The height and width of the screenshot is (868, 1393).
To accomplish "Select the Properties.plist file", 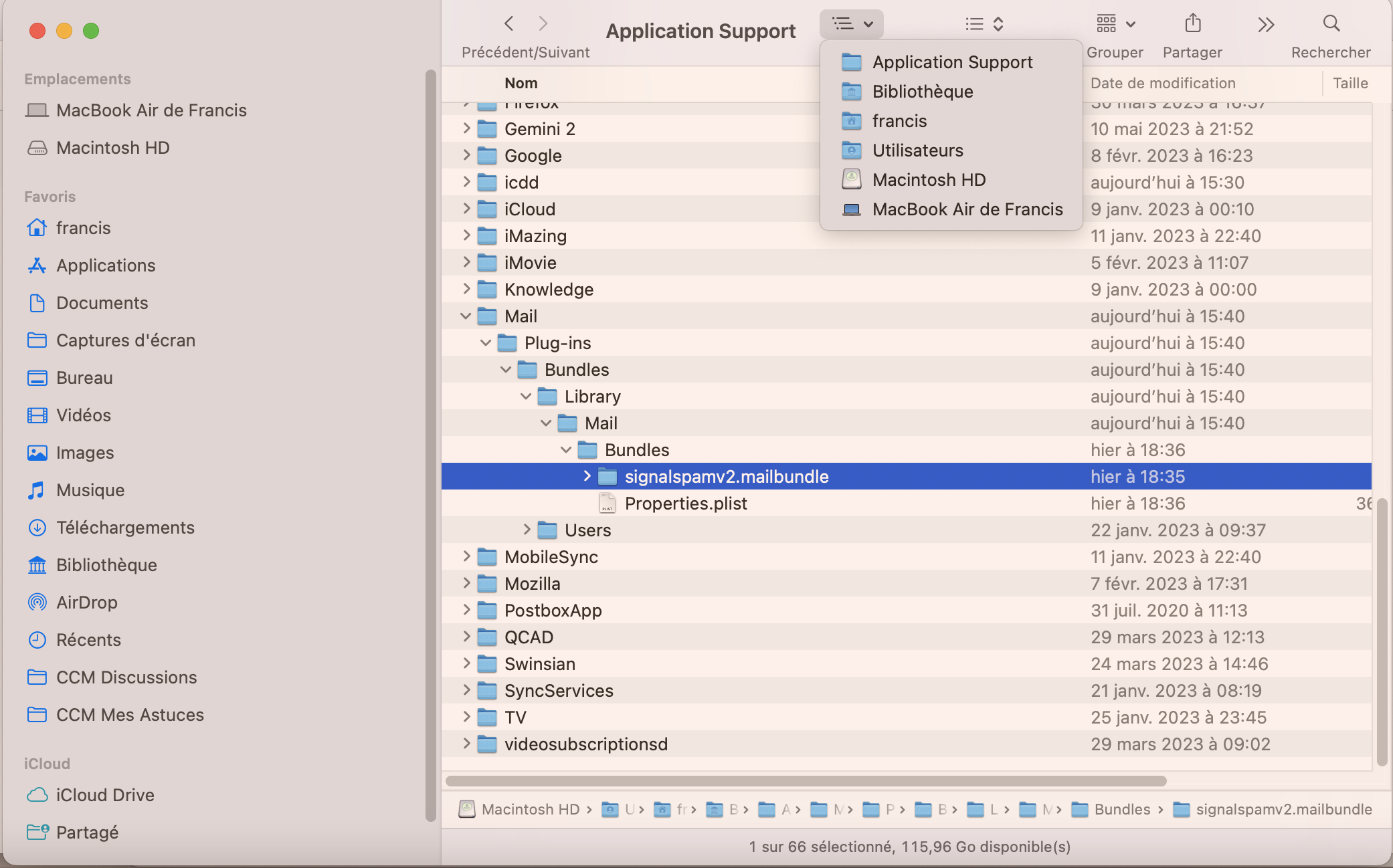I will pyautogui.click(x=685, y=504).
